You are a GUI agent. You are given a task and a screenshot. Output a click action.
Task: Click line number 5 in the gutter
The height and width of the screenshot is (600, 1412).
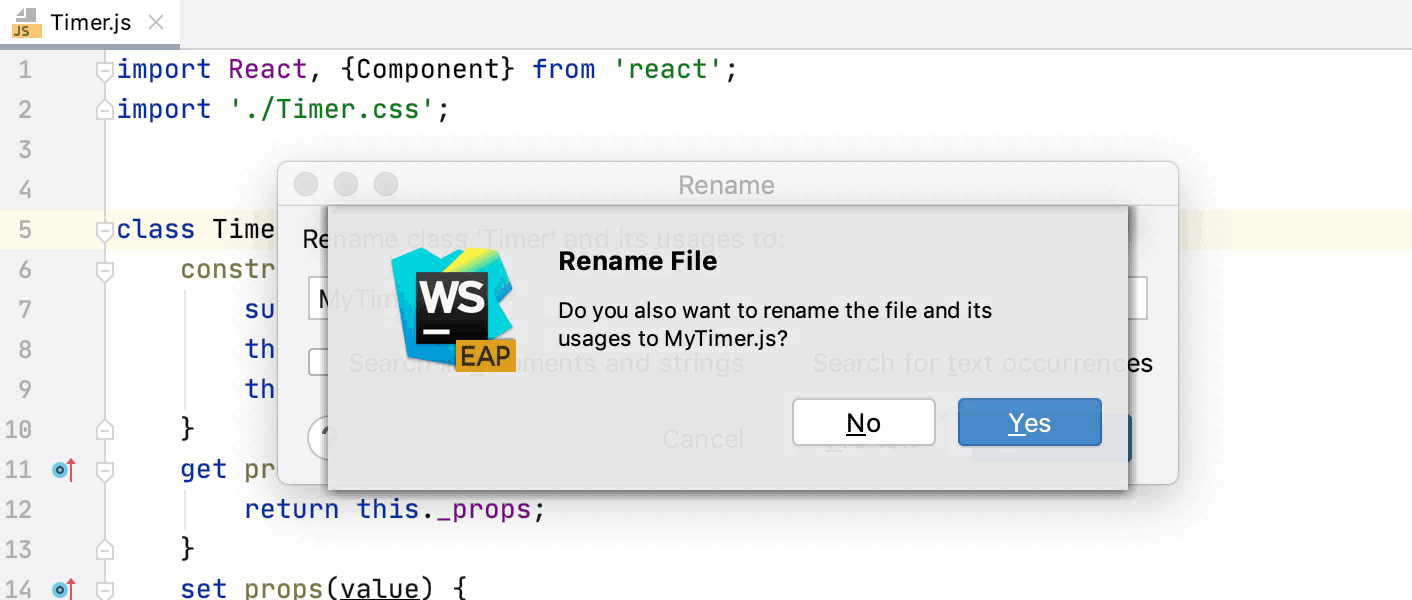(x=24, y=230)
